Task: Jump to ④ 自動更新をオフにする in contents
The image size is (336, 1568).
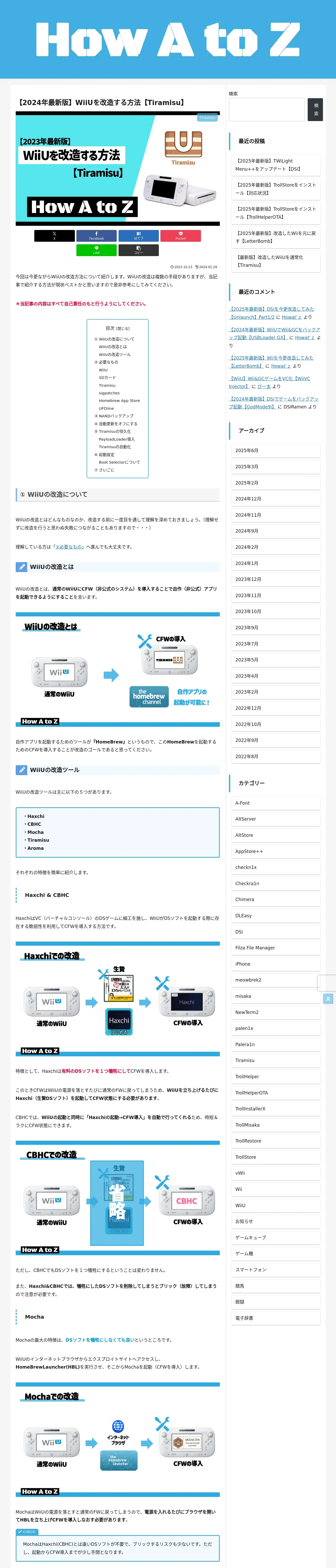Action: click(x=116, y=424)
